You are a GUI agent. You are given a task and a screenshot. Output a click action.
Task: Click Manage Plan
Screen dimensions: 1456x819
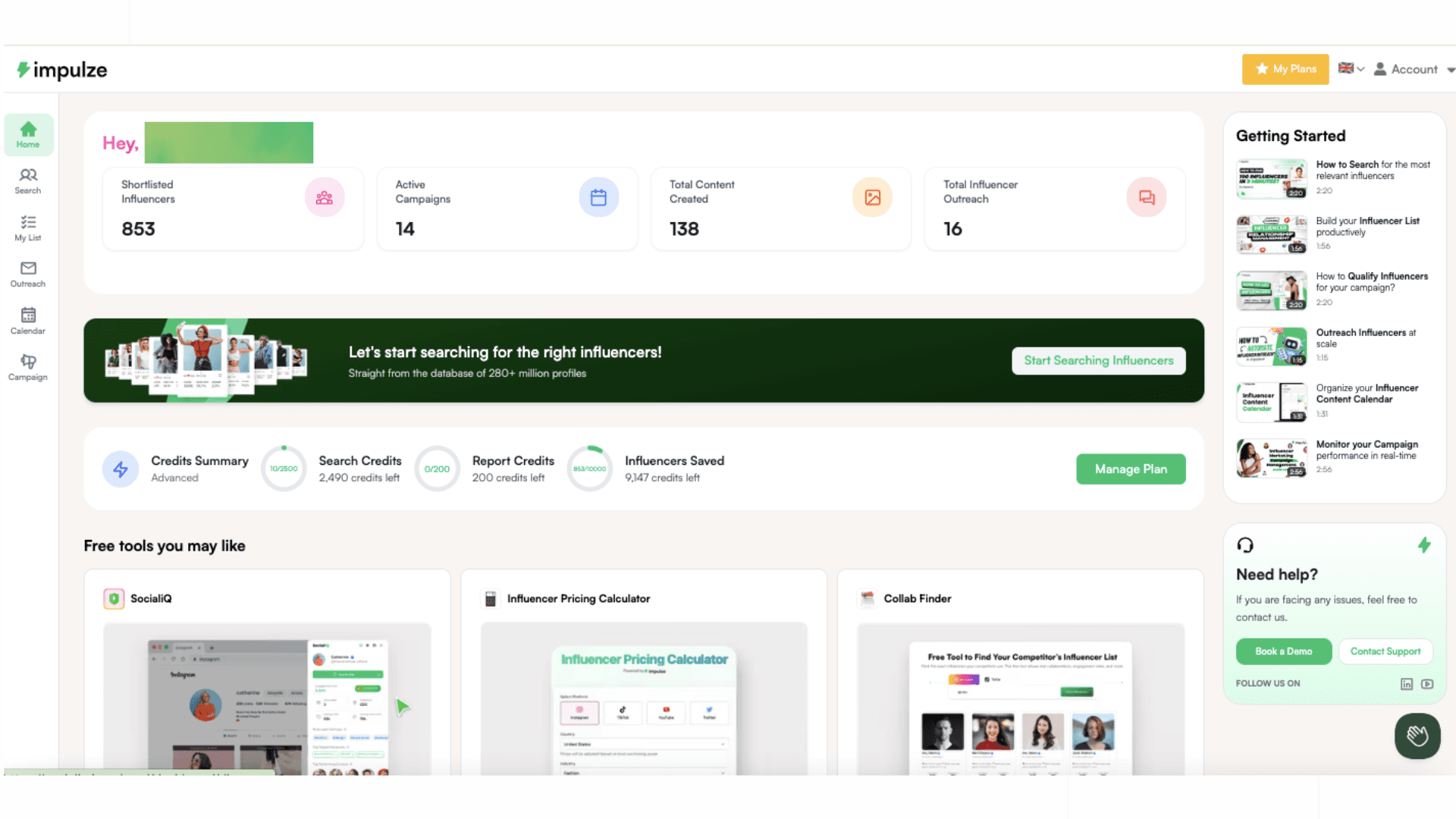point(1131,469)
